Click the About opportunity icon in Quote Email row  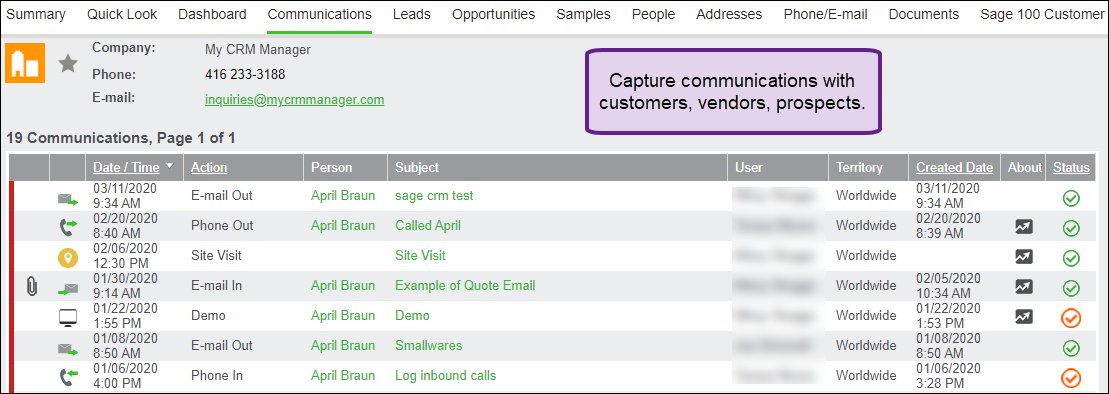click(x=1023, y=286)
